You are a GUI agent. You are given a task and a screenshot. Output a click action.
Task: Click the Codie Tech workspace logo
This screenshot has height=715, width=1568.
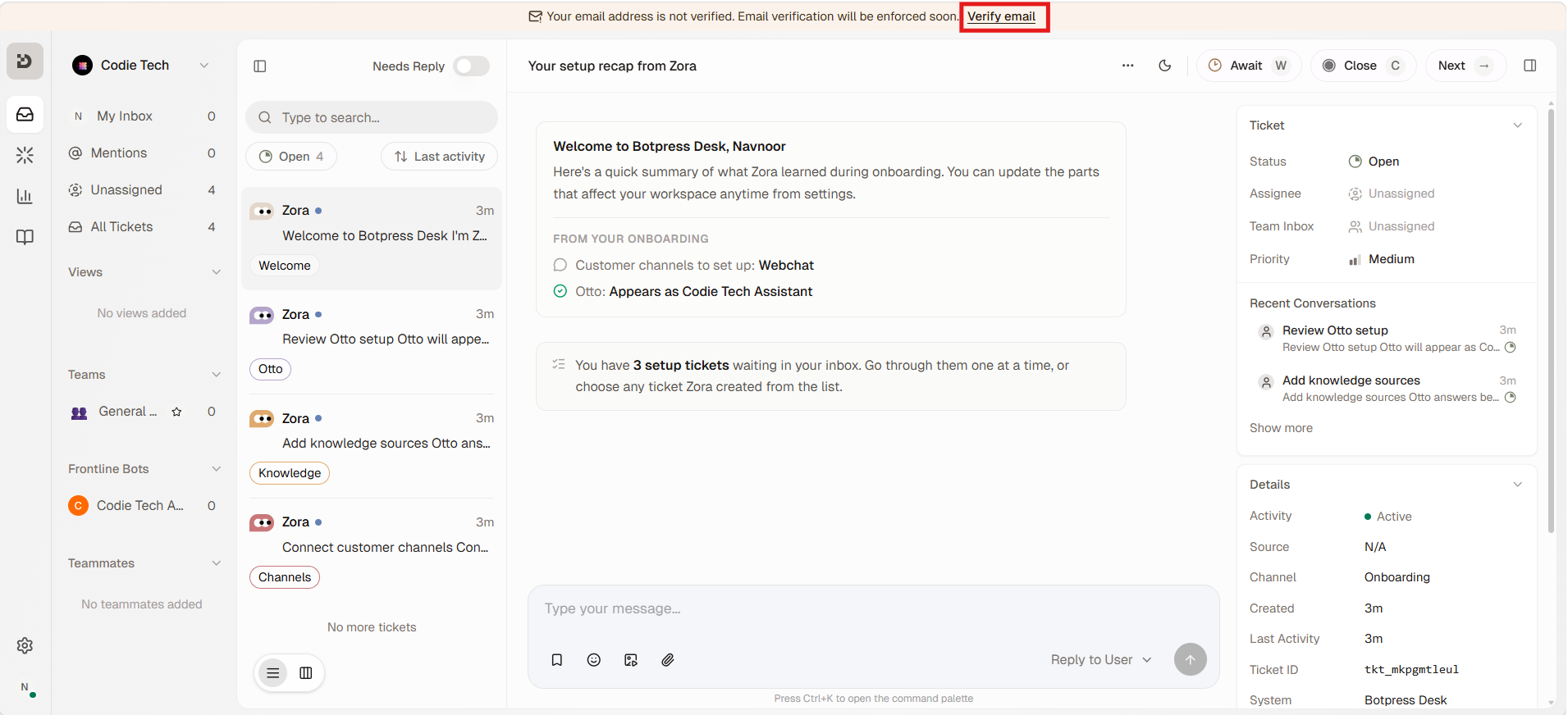tap(82, 66)
